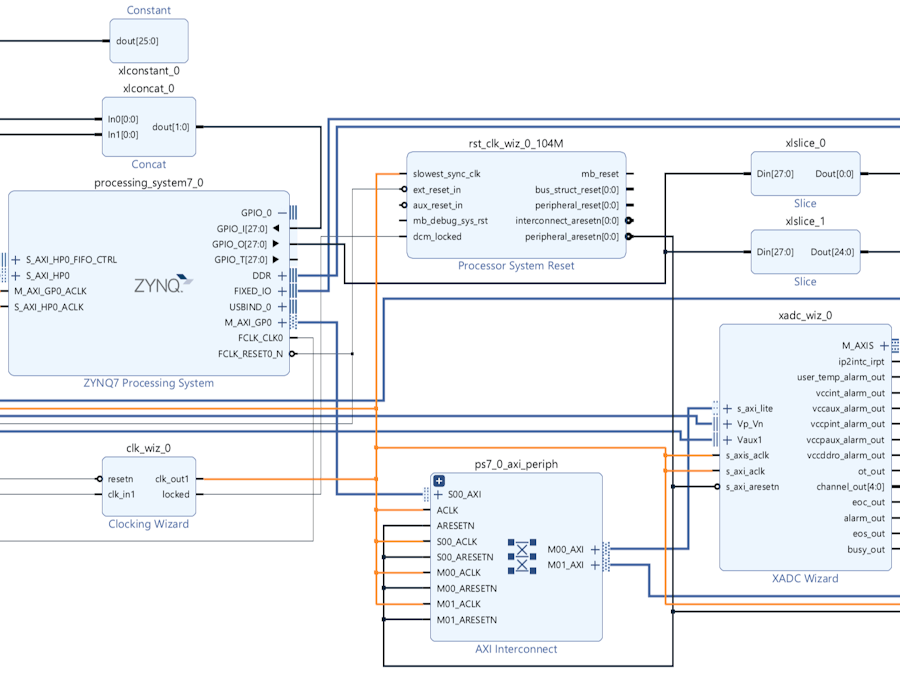Expand the S_AXI_HP0_FIFO_CTRL interface

pos(15,259)
